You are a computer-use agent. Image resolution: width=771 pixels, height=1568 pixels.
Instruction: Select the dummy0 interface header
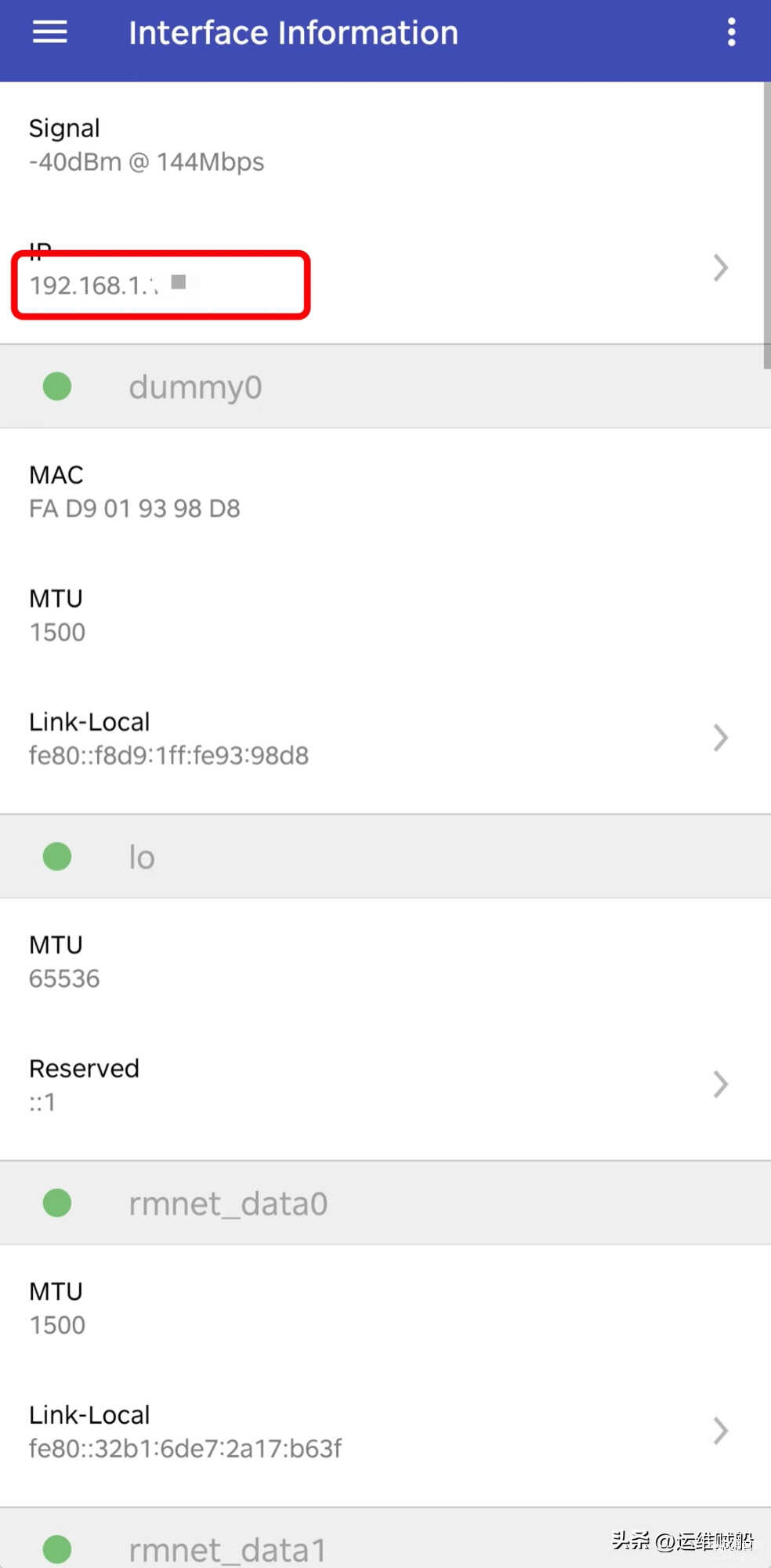click(196, 387)
